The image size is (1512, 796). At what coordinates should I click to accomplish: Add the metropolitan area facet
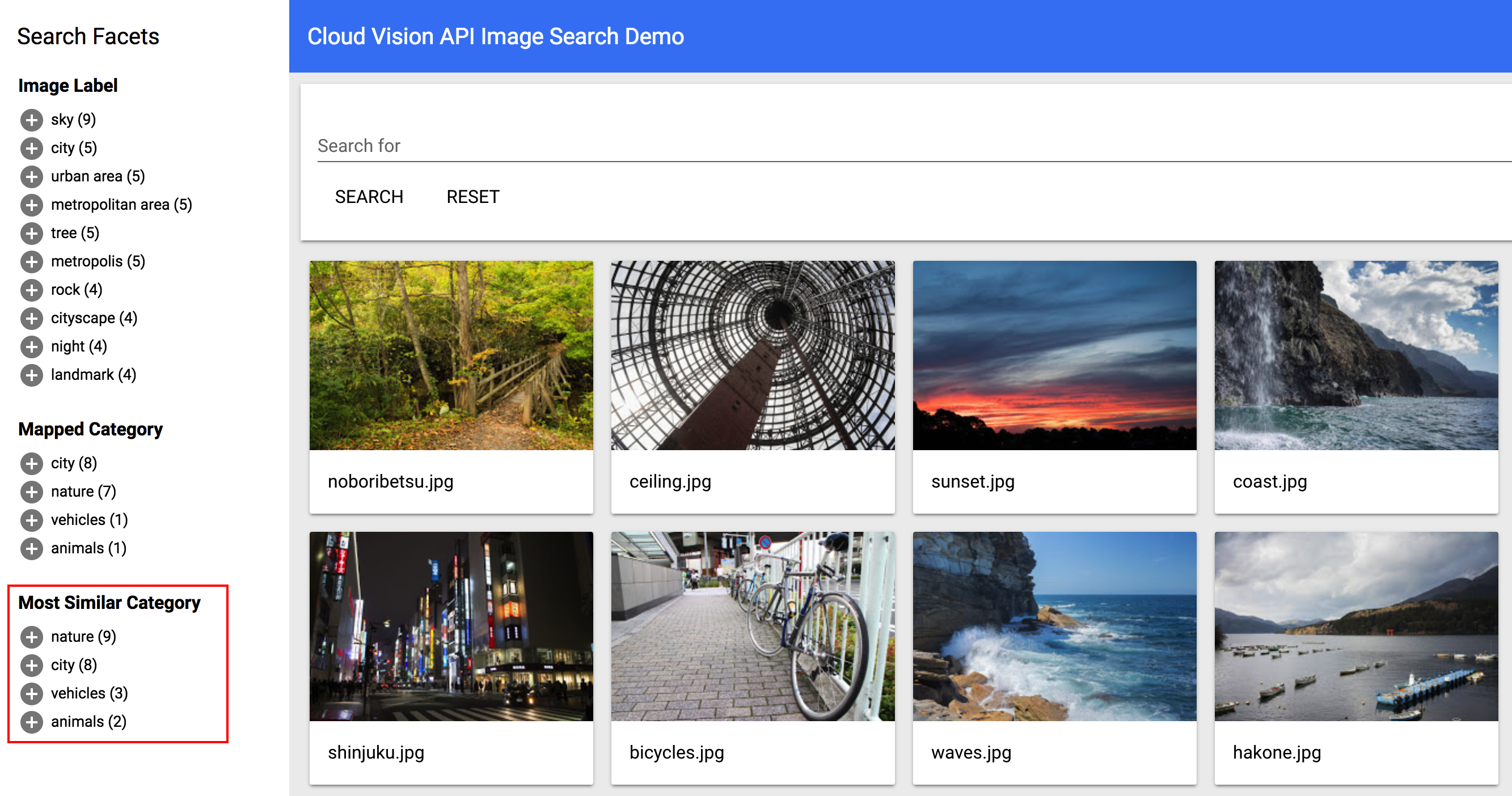pos(32,205)
